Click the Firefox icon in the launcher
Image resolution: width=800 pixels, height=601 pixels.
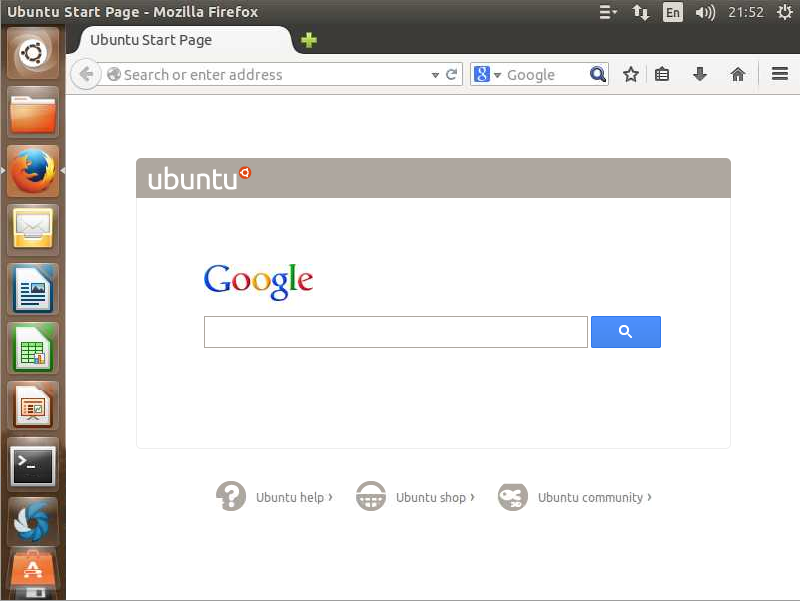point(33,171)
